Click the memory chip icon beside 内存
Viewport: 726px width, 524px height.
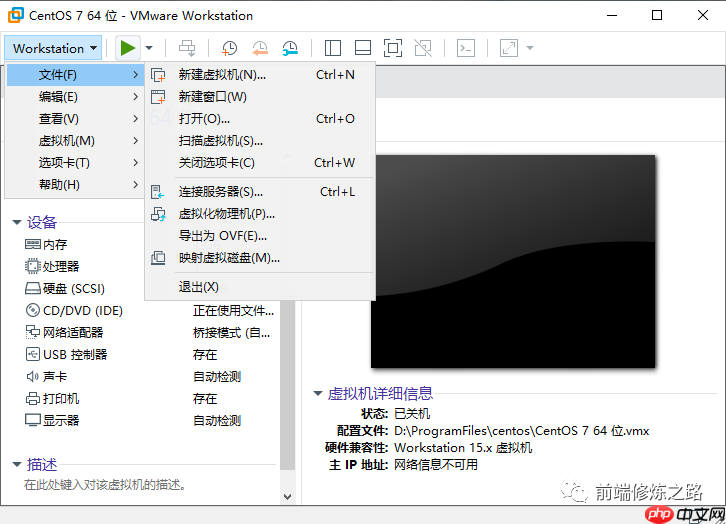[32, 244]
